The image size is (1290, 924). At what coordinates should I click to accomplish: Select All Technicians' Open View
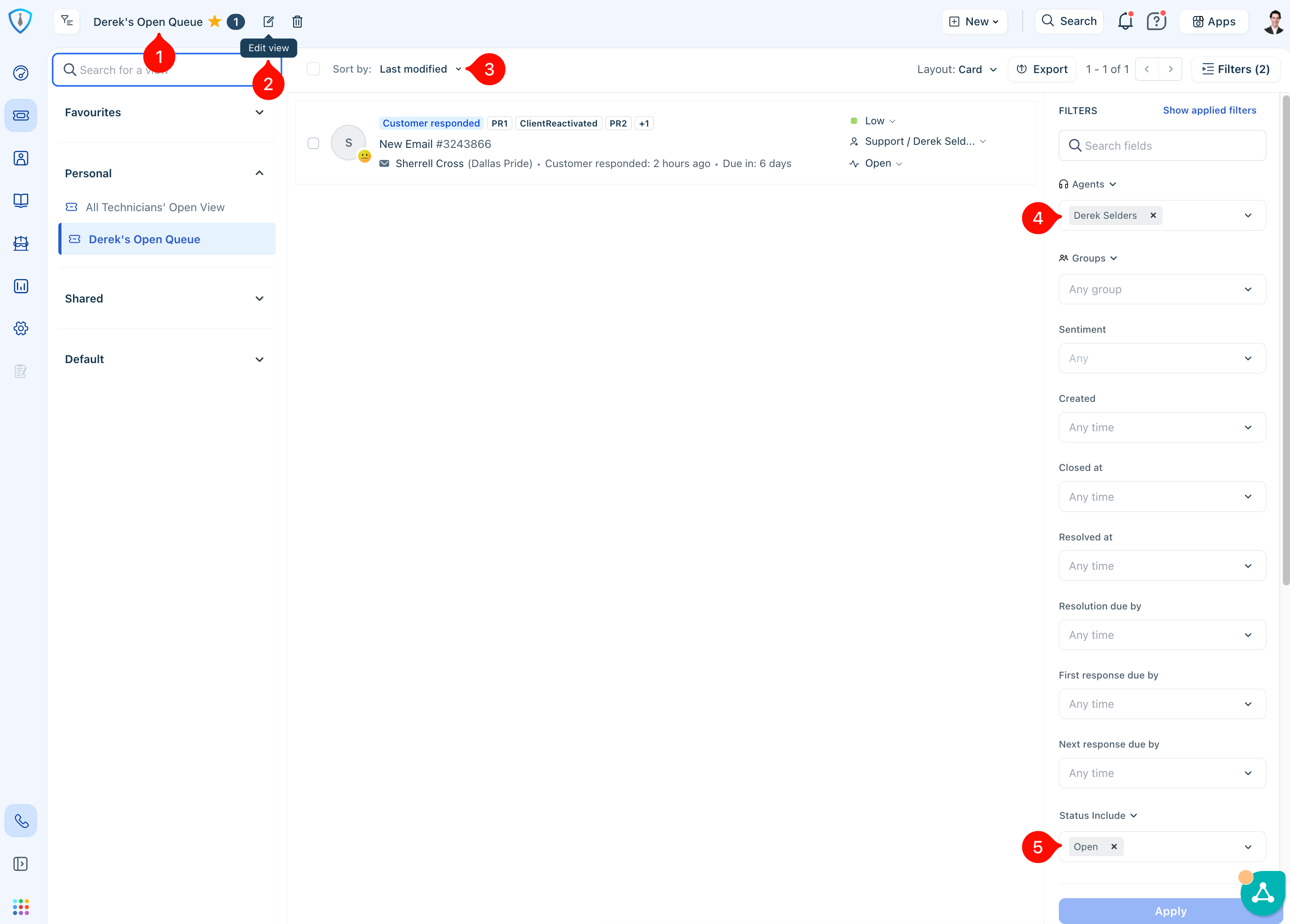pos(155,207)
